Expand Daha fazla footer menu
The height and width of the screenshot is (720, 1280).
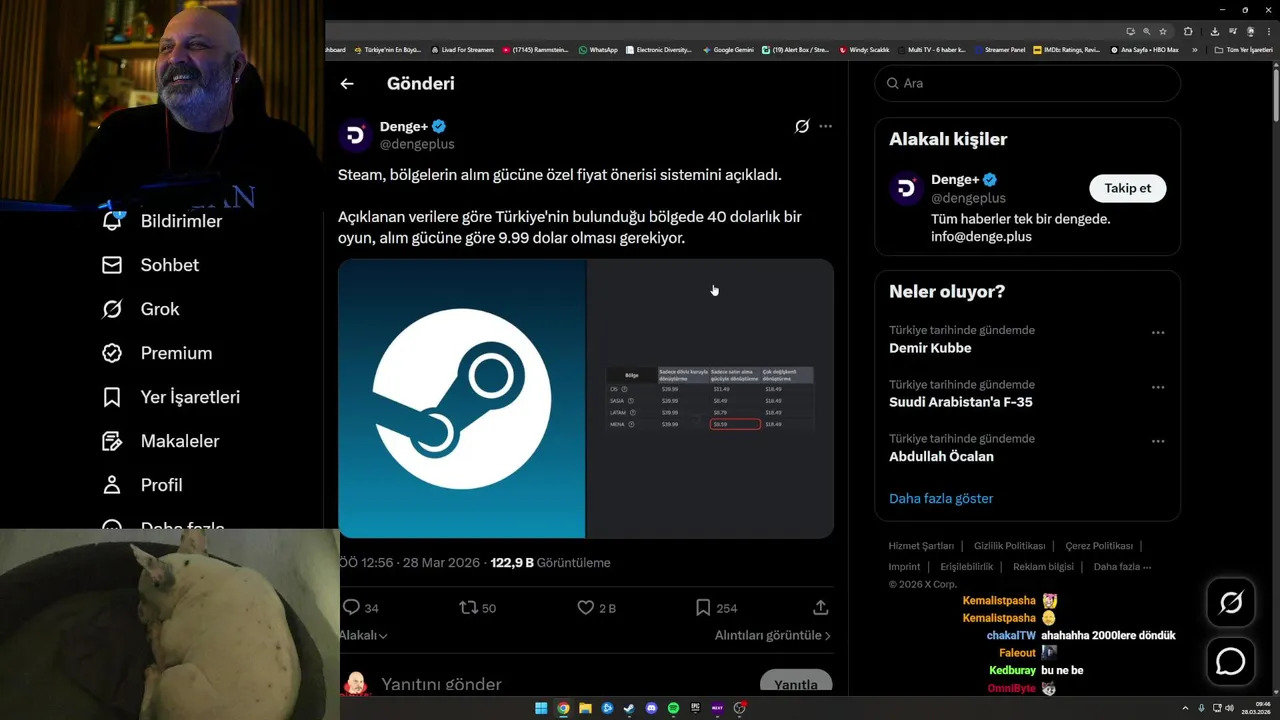pos(1122,566)
